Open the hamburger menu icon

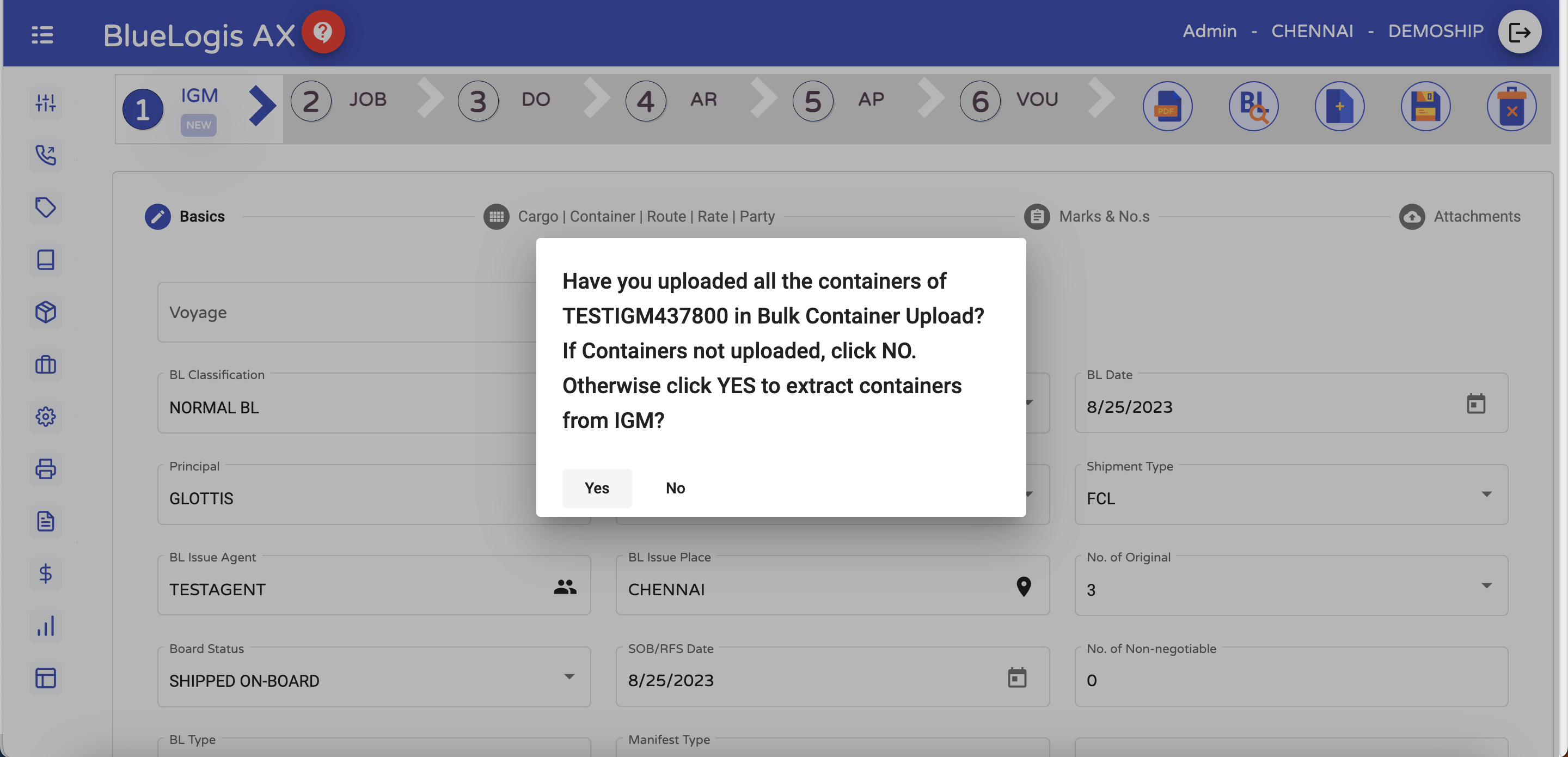(42, 34)
